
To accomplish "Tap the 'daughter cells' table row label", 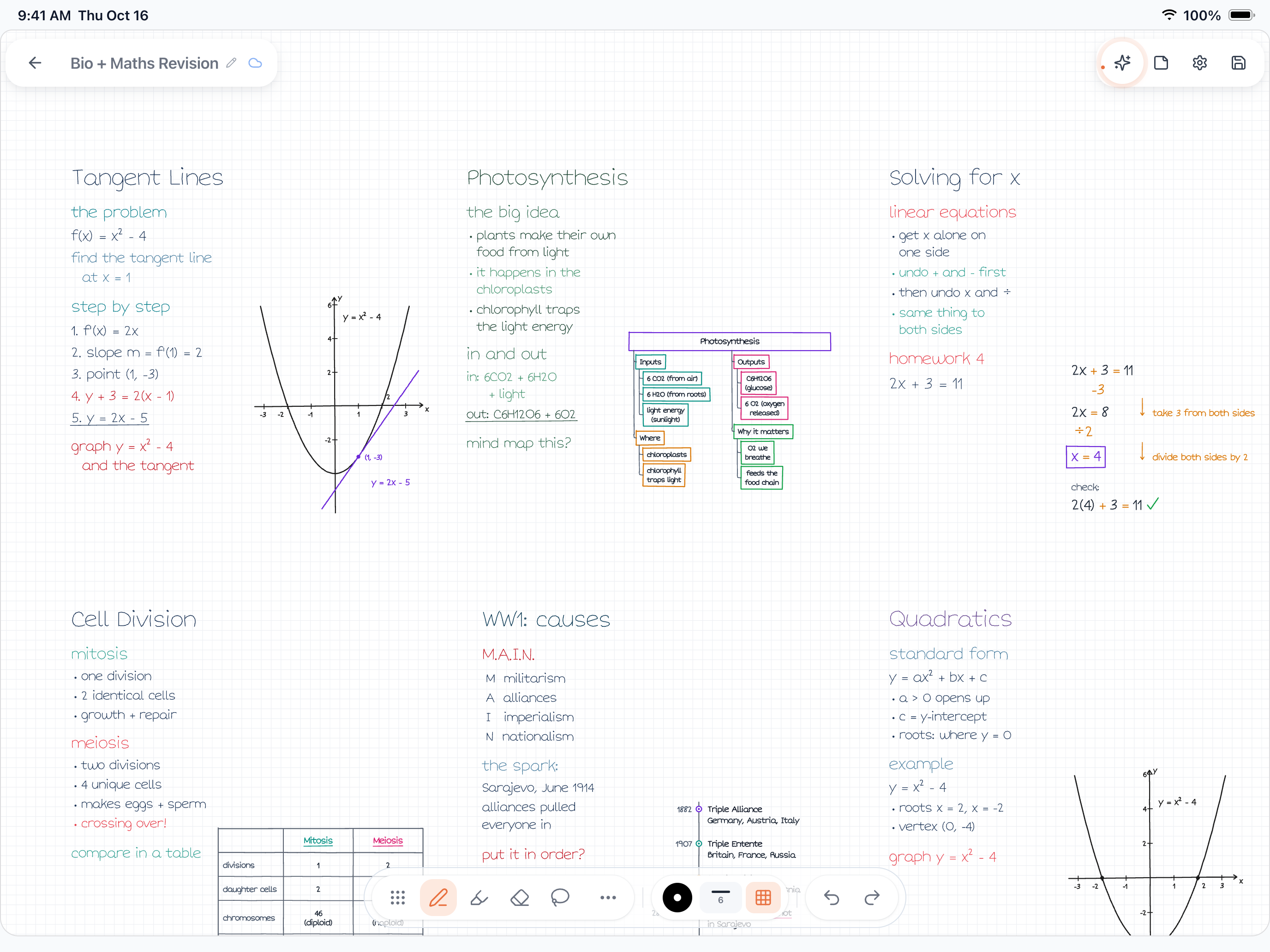I will click(x=250, y=889).
